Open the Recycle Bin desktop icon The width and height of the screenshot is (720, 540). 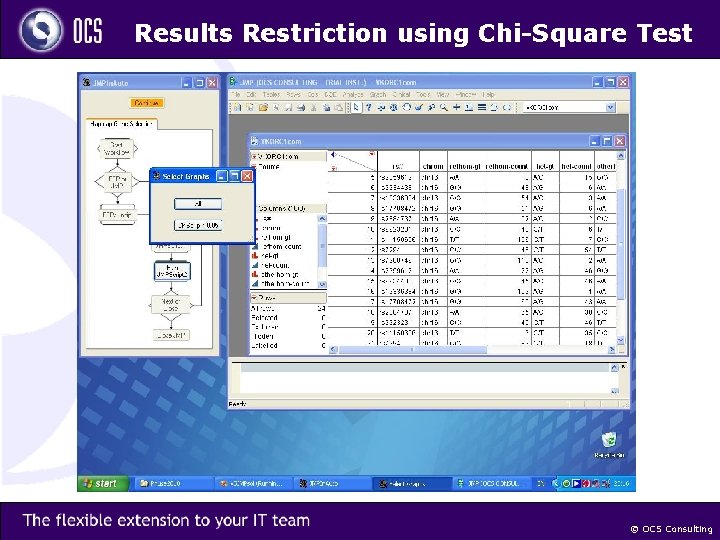pos(609,444)
